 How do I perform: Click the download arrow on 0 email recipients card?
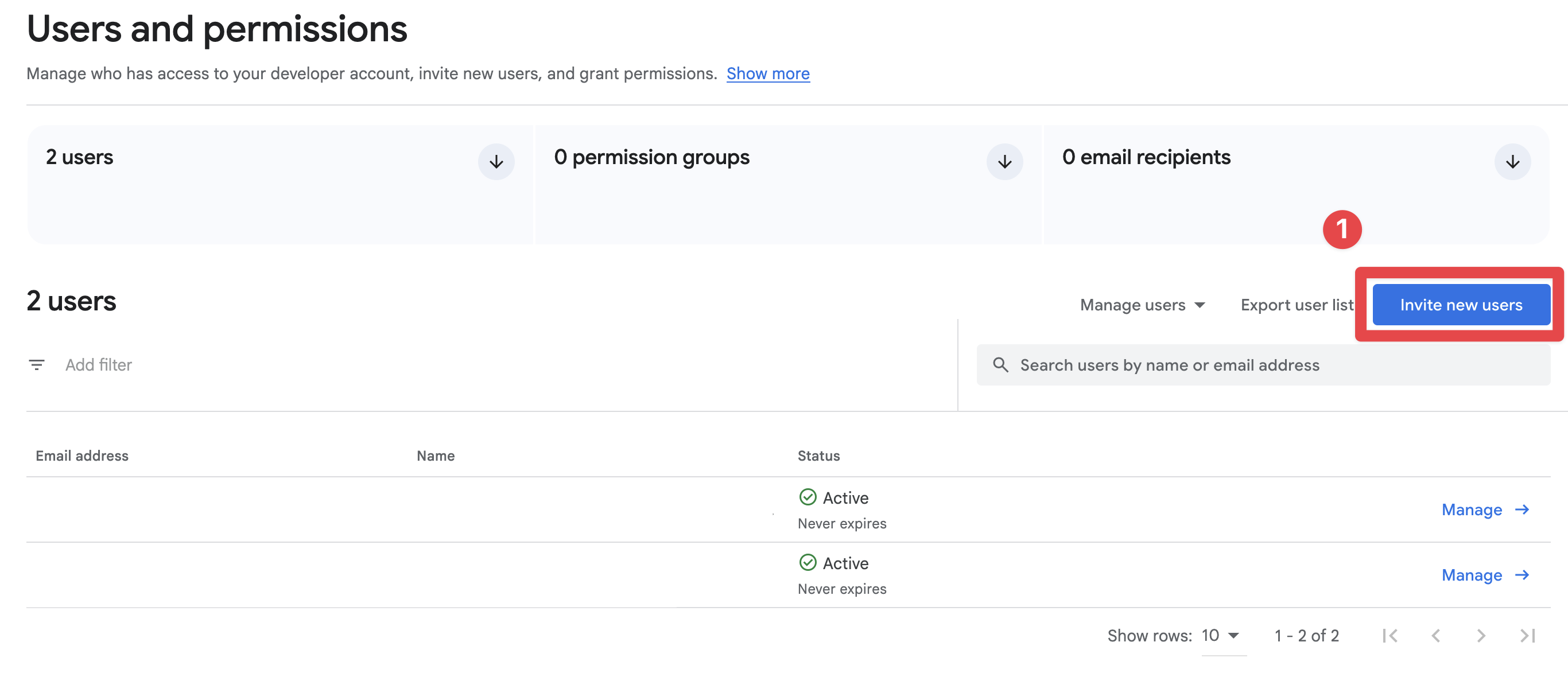pos(1512,161)
